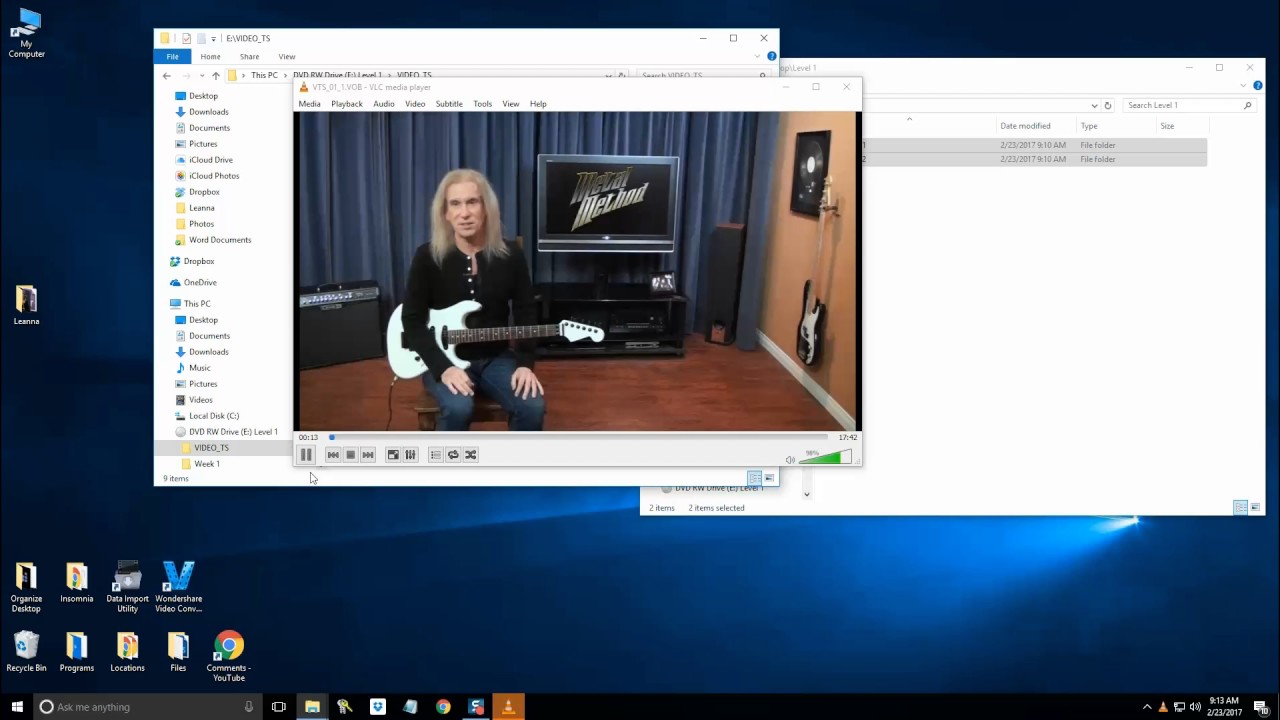
Task: Select Videos under This PC
Action: 200,400
